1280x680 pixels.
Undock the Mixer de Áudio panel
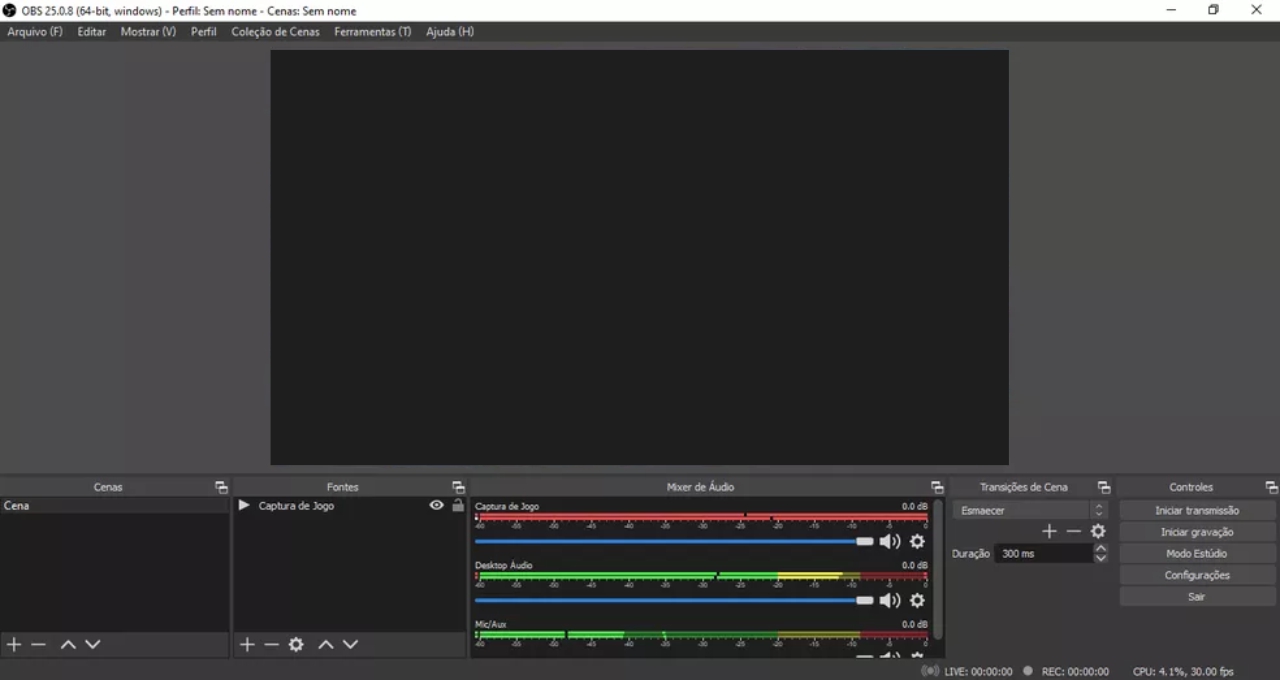pyautogui.click(x=937, y=487)
